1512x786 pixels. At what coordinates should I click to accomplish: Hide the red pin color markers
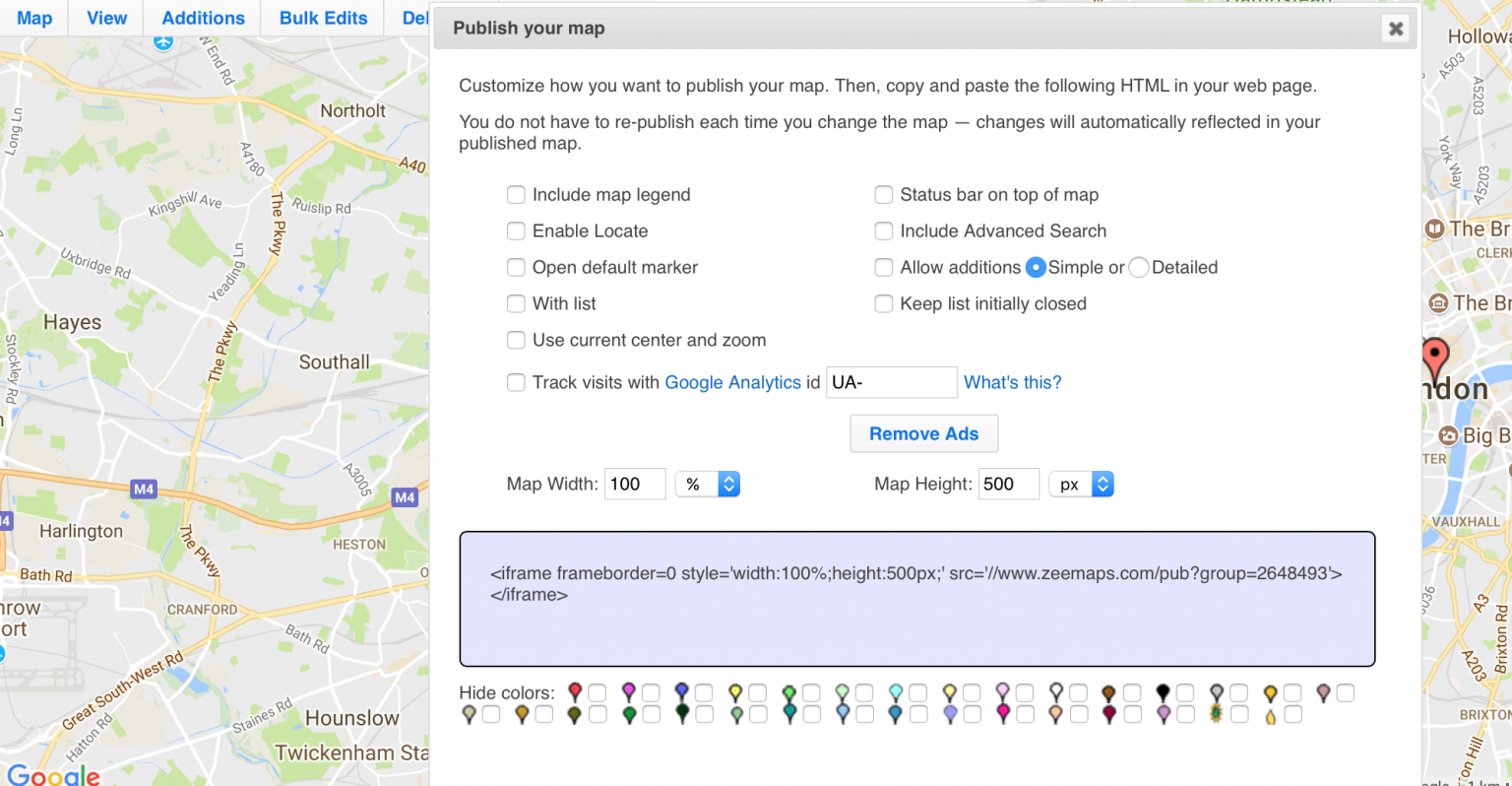click(x=597, y=692)
